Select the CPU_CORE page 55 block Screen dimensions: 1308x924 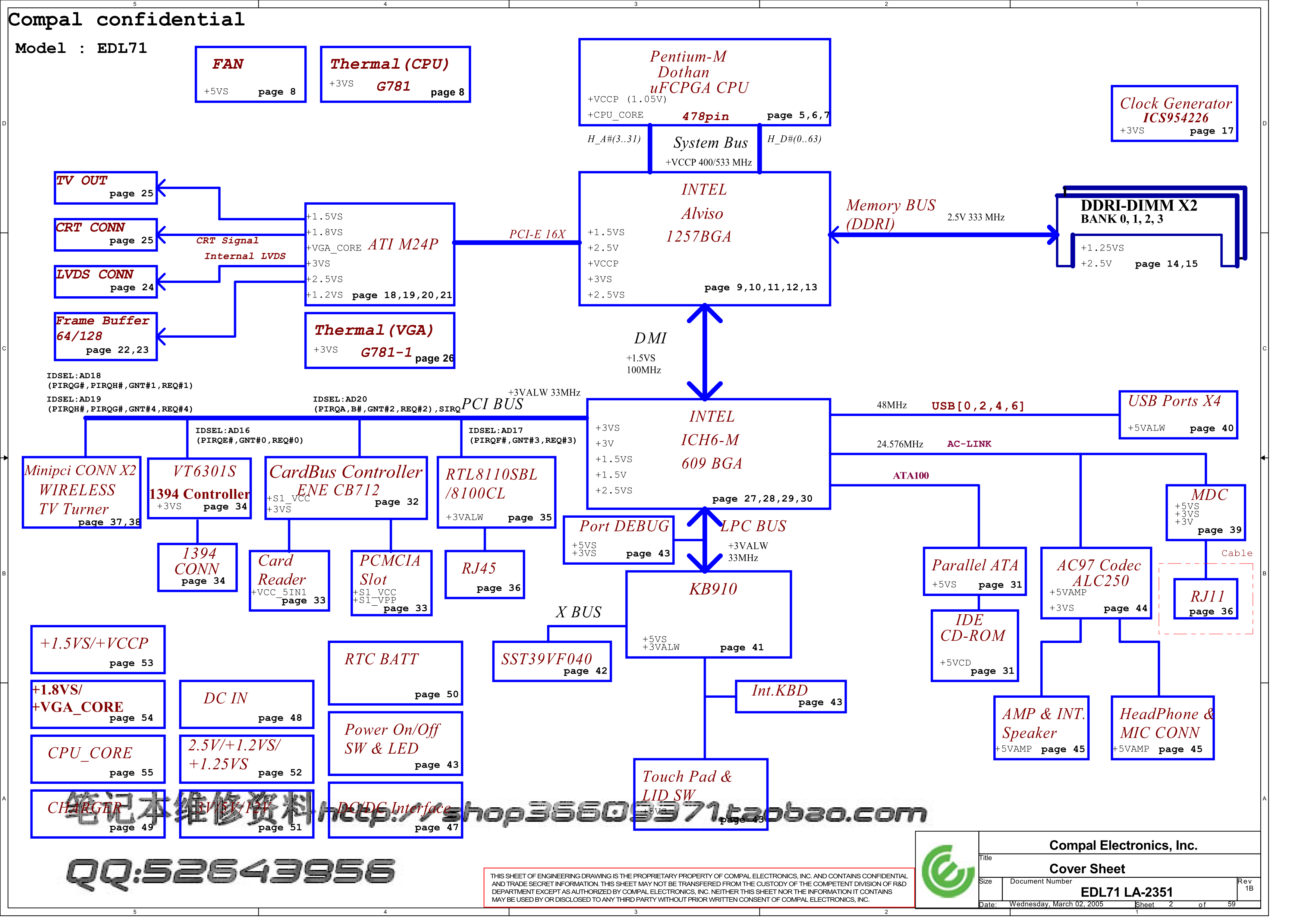coord(97,760)
